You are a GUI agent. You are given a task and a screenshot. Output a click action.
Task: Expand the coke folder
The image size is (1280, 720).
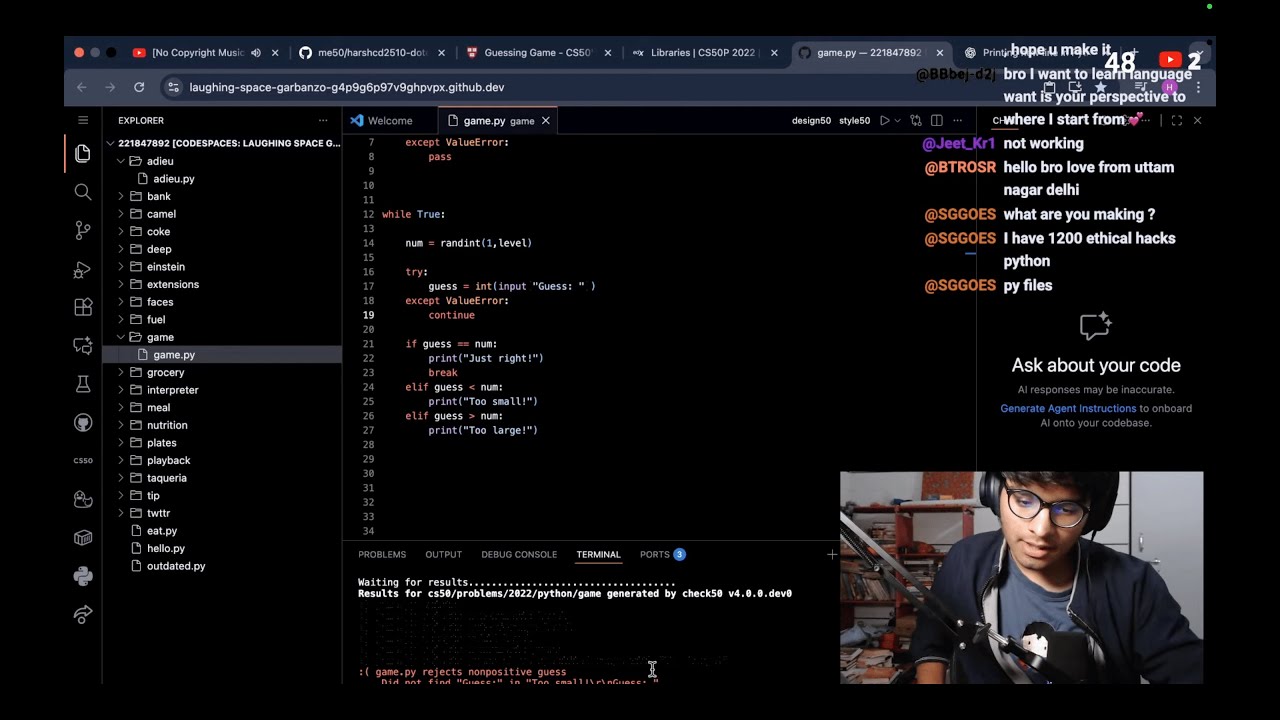[121, 232]
